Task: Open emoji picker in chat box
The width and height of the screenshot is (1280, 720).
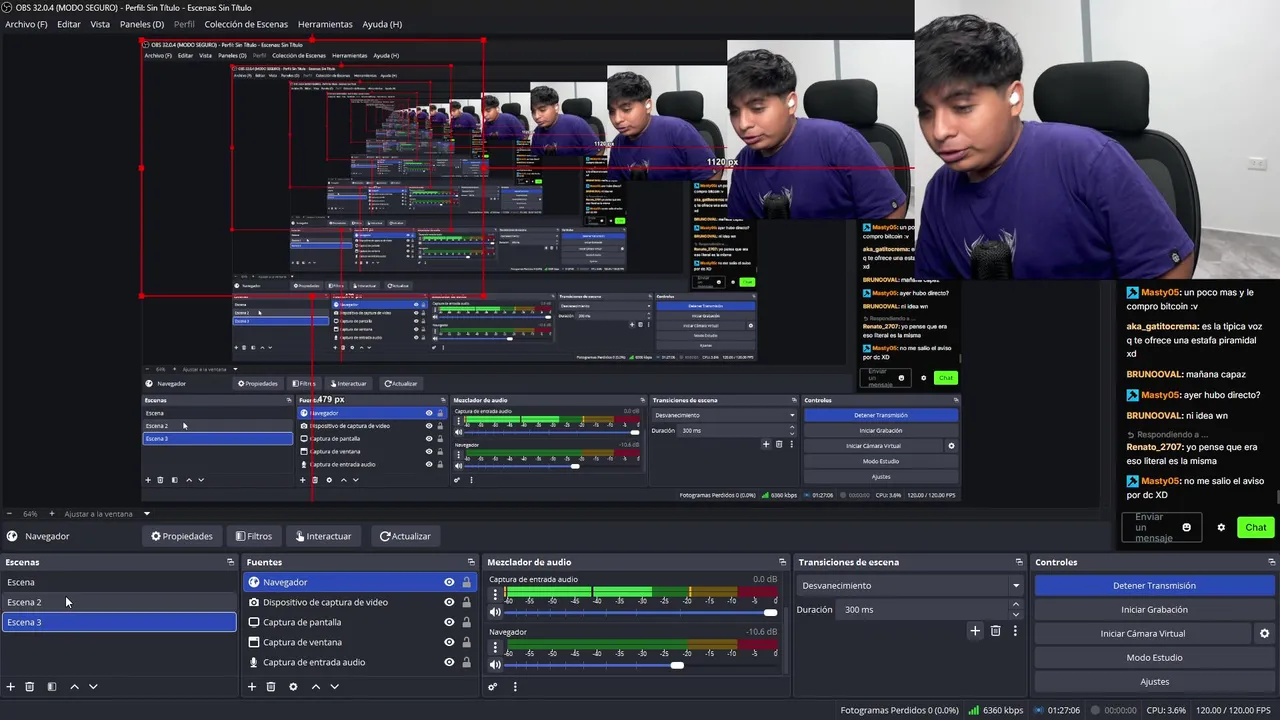Action: [x=1187, y=527]
